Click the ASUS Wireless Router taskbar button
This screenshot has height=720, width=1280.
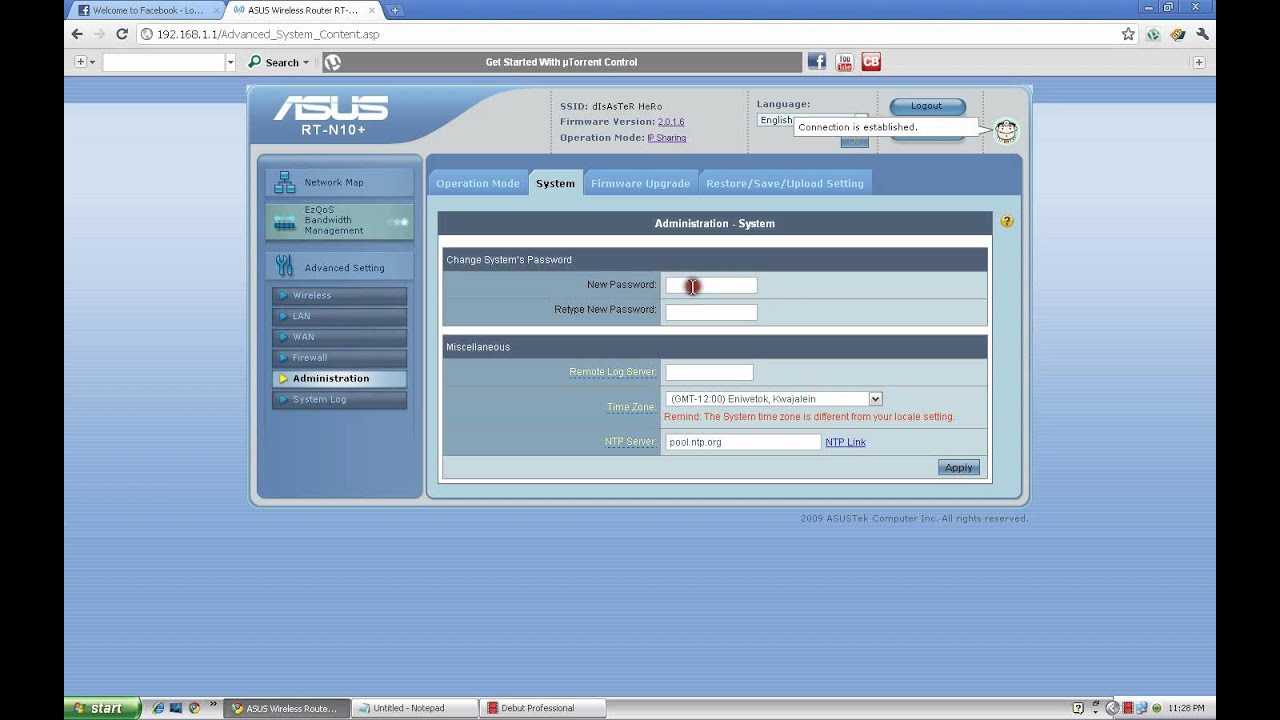coord(287,708)
